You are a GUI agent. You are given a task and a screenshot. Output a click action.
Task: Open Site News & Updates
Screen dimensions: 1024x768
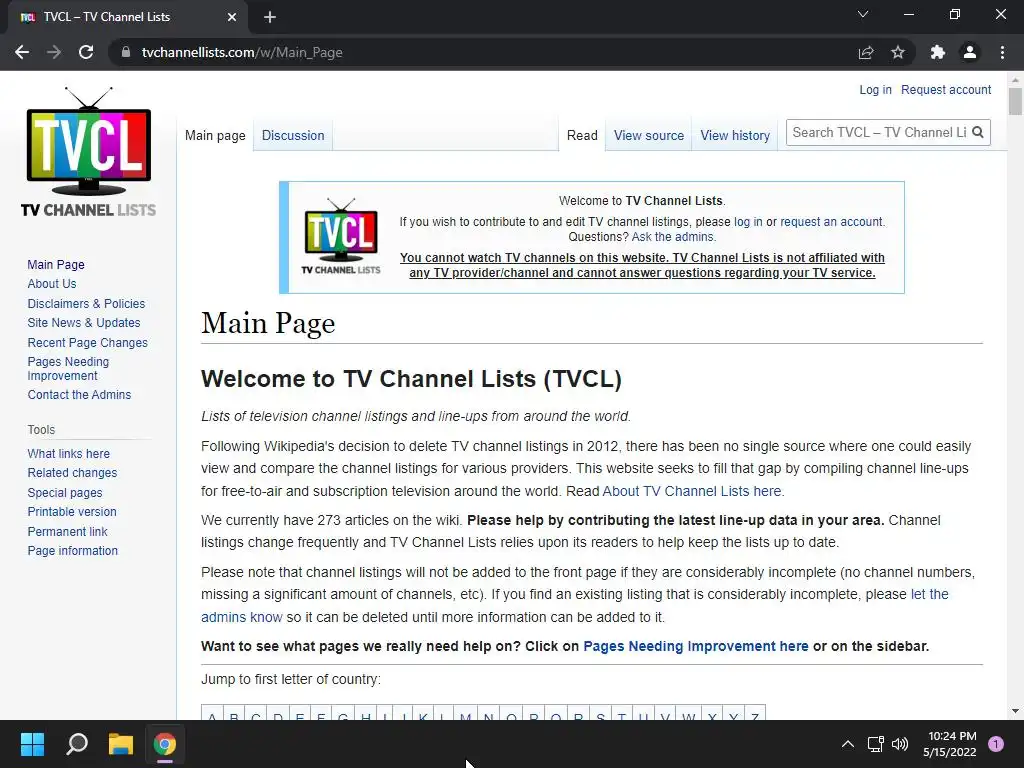(84, 323)
